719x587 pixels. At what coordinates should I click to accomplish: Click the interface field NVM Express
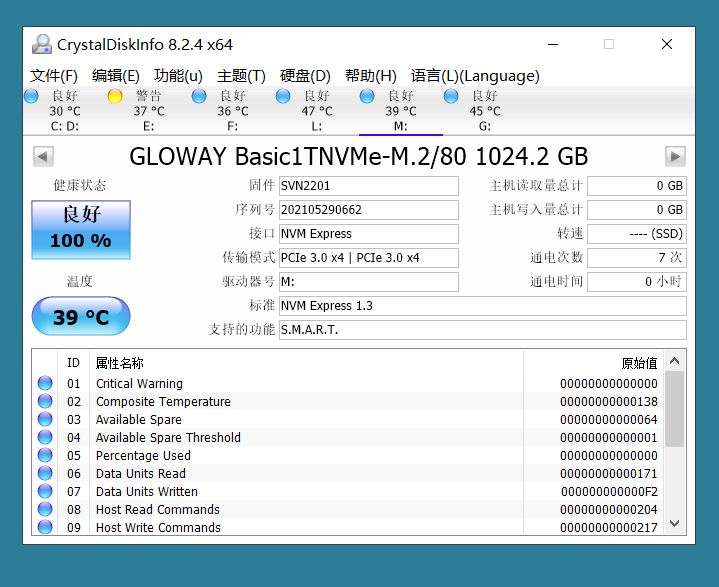point(369,233)
